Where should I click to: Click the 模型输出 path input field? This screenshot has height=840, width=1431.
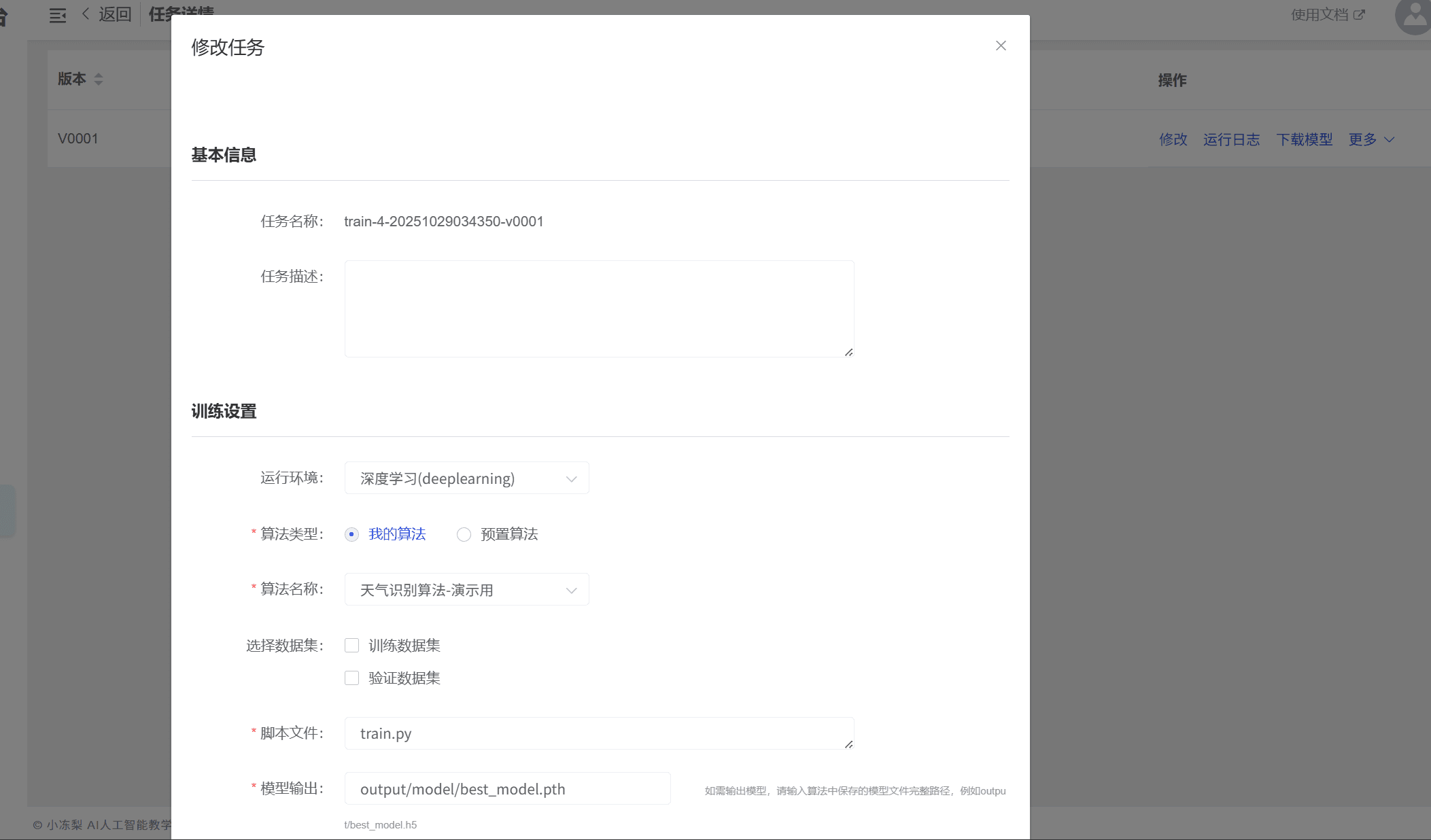507,789
